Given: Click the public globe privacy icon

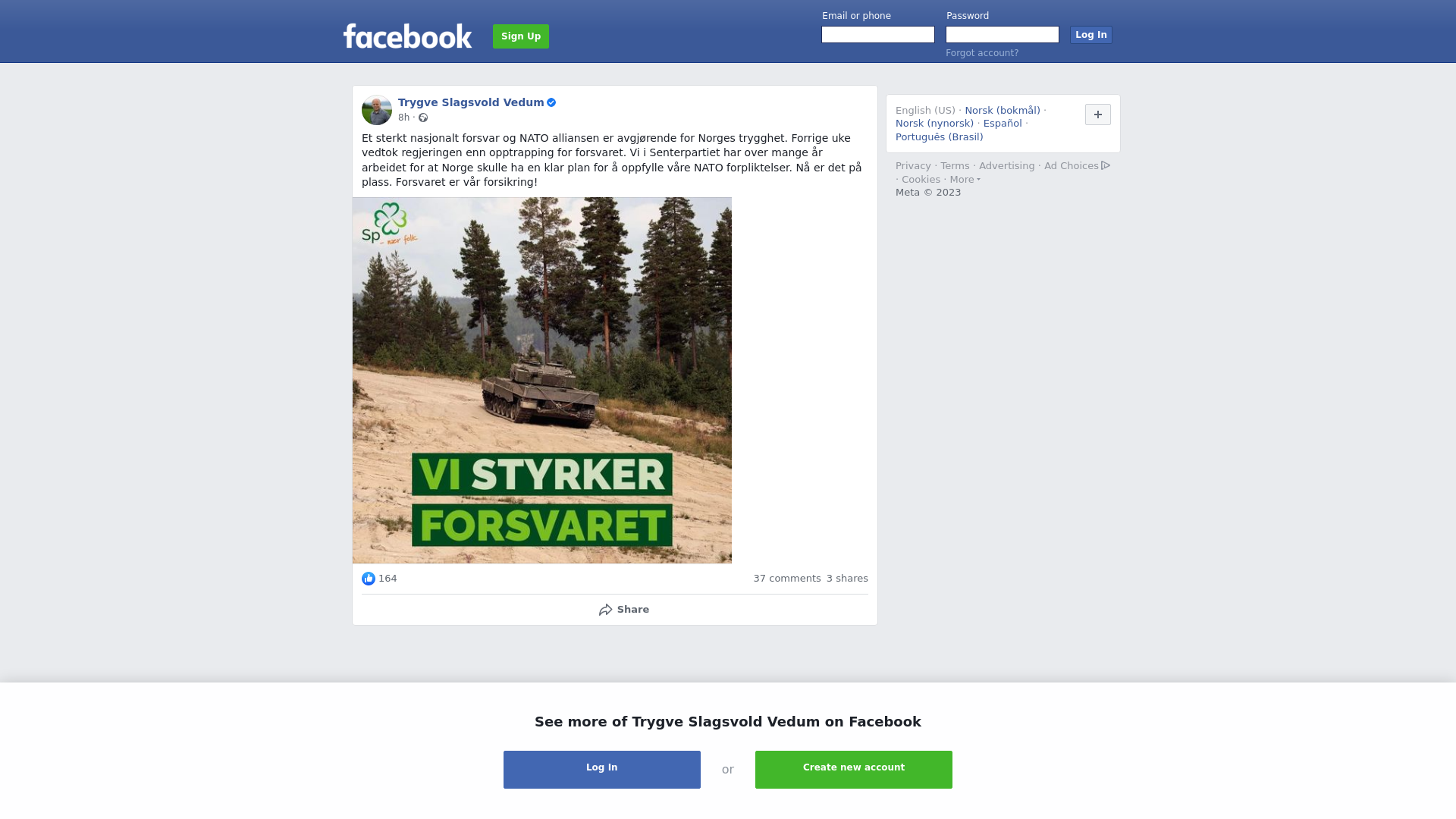Looking at the screenshot, I should tap(423, 118).
